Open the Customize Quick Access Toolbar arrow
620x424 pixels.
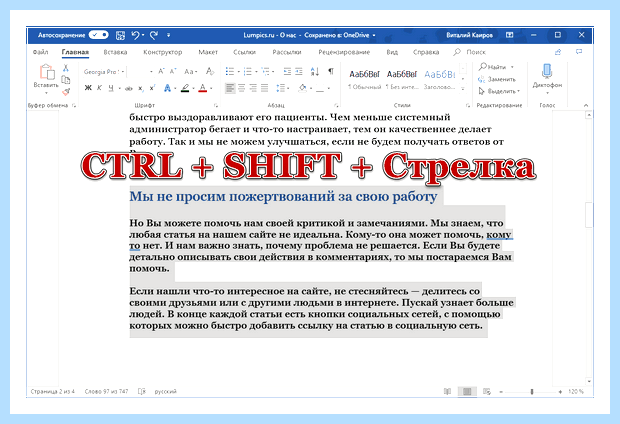pyautogui.click(x=168, y=35)
